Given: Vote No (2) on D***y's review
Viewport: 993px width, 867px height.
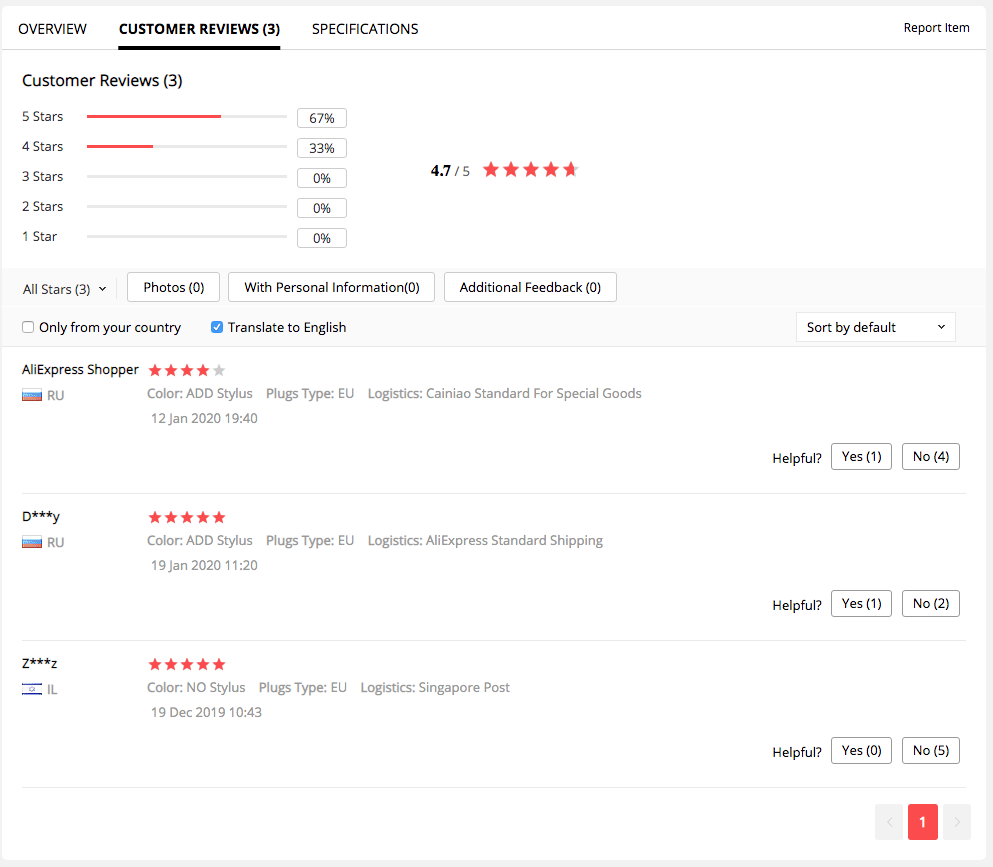Looking at the screenshot, I should [x=930, y=604].
